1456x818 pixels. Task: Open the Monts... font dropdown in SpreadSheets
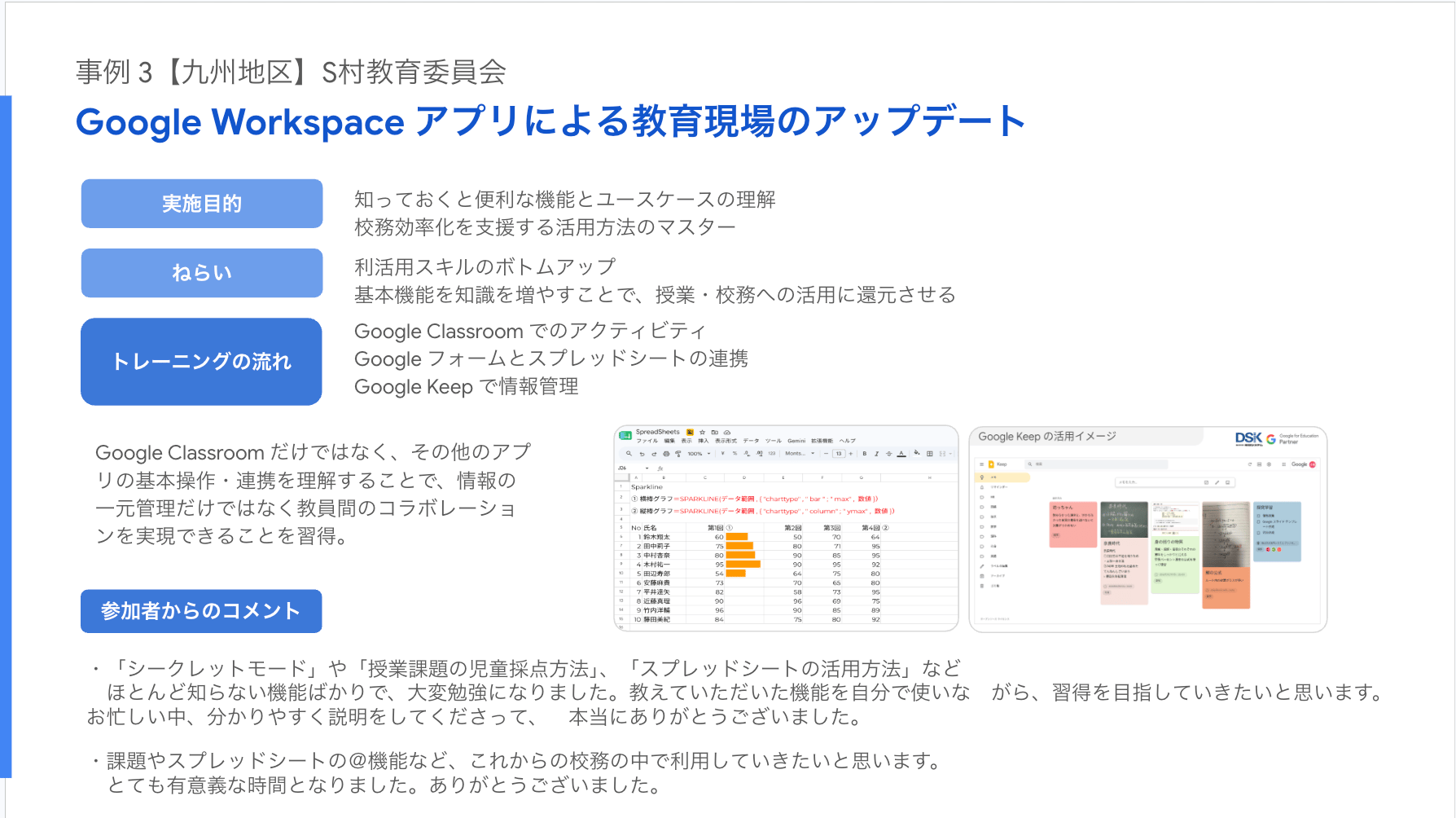coord(800,454)
